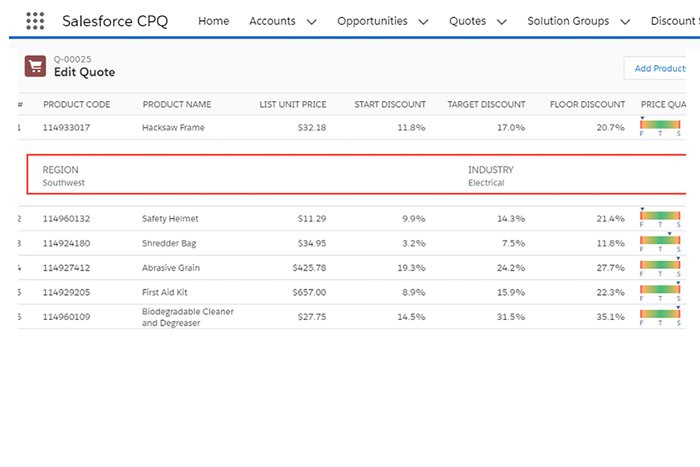Click the Target Discount column header

(x=486, y=104)
